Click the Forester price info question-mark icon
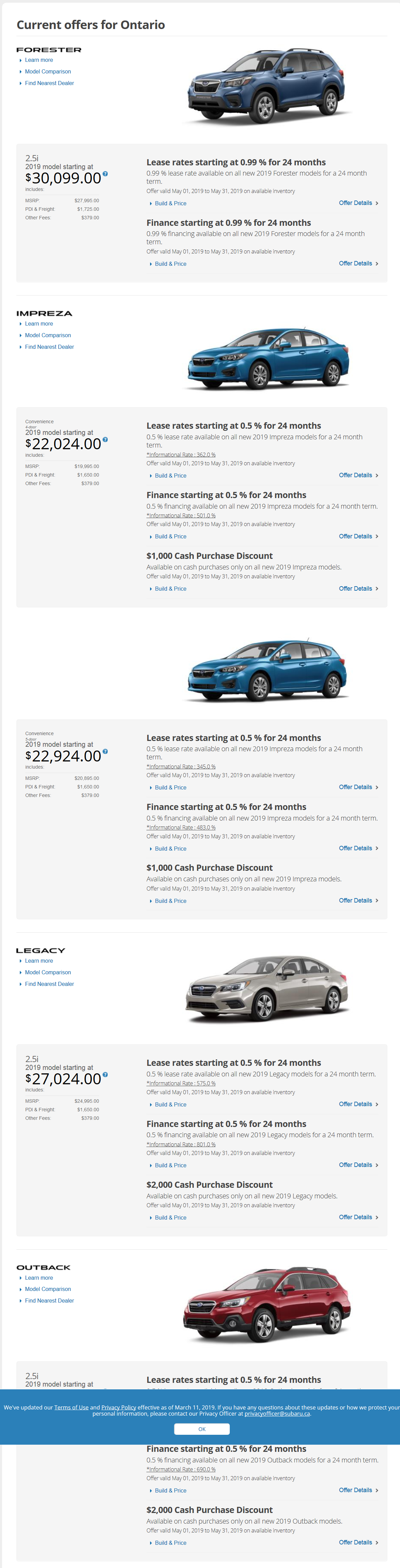Screen dimensions: 400x1568 [x=105, y=174]
